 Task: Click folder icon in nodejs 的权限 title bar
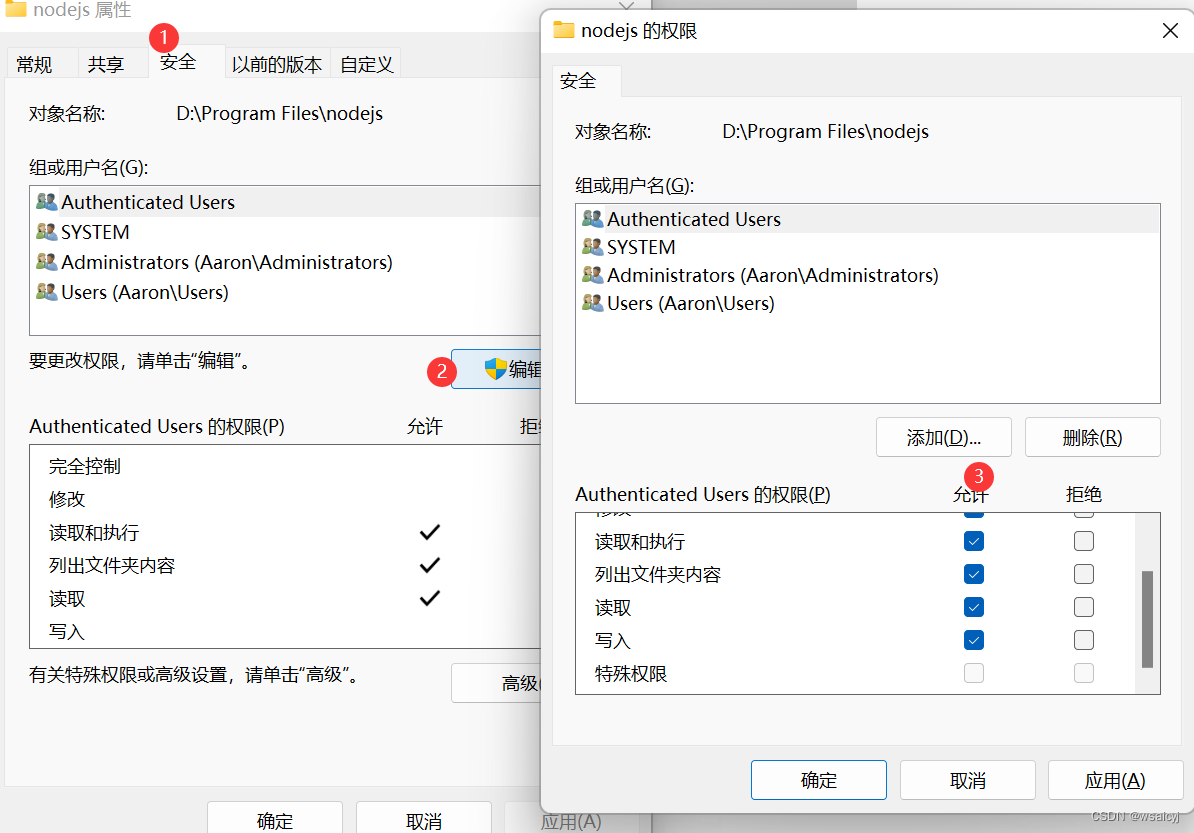[x=563, y=30]
